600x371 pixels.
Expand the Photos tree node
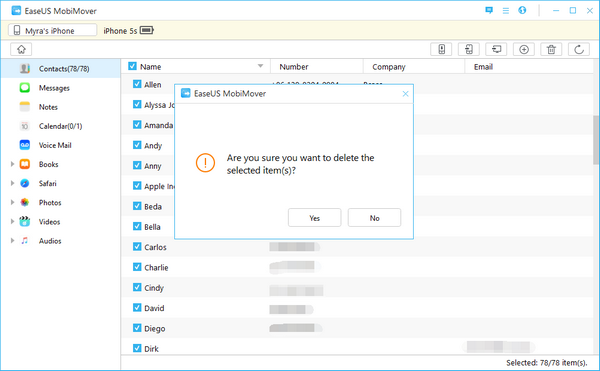point(12,202)
